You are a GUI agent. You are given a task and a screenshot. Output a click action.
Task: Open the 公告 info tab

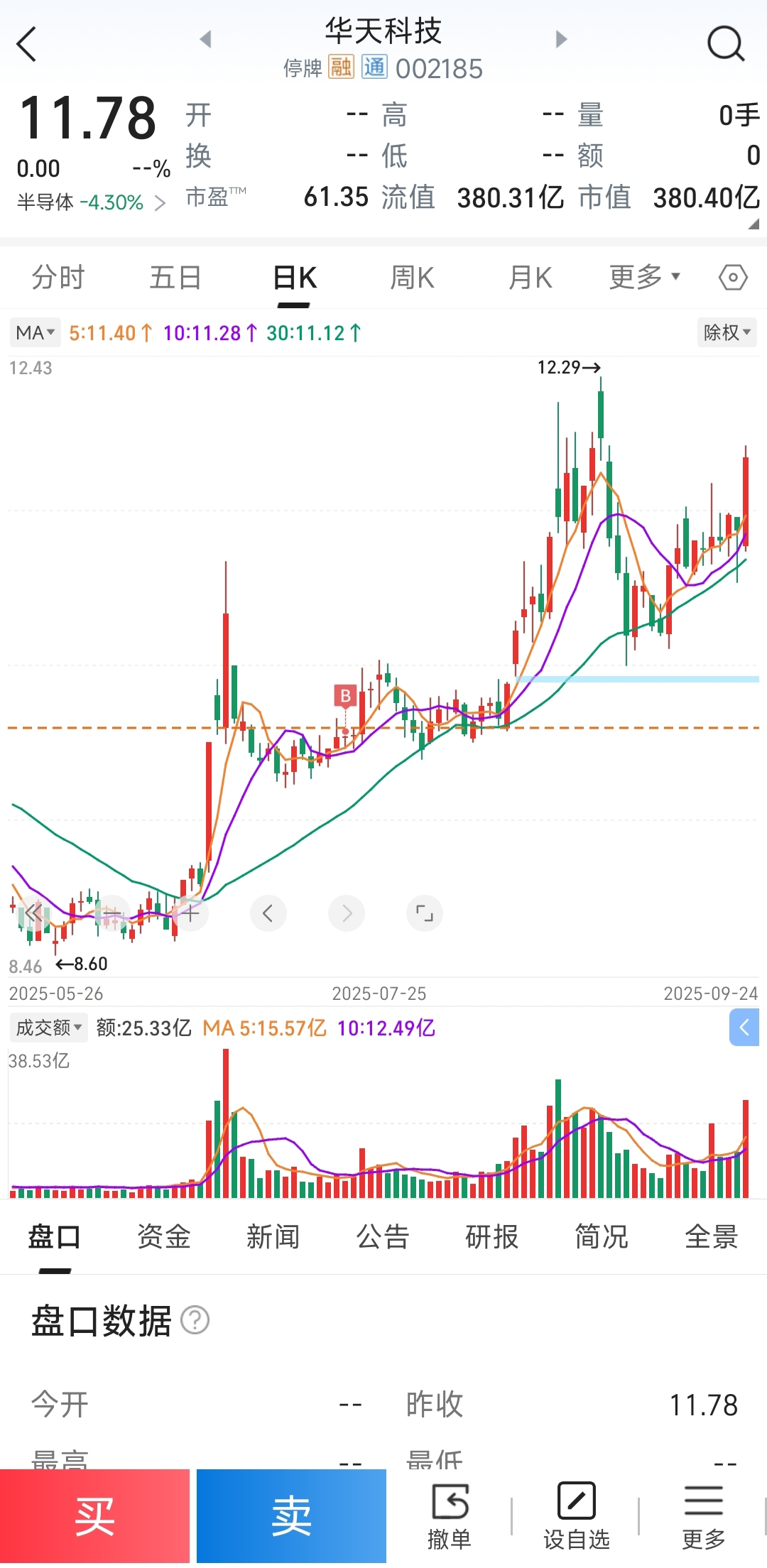[x=383, y=1237]
